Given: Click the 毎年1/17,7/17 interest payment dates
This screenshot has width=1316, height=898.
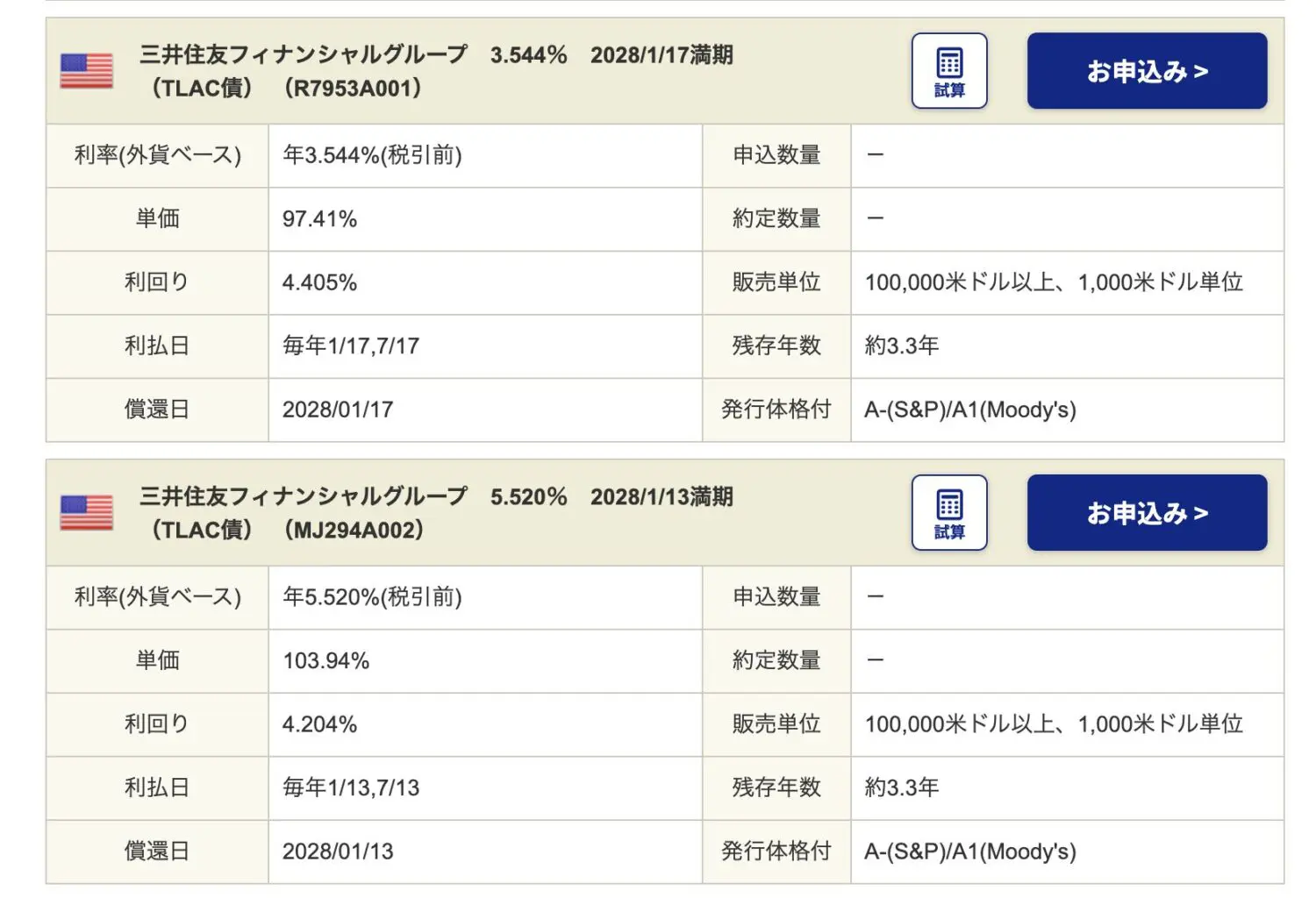Looking at the screenshot, I should (x=351, y=346).
